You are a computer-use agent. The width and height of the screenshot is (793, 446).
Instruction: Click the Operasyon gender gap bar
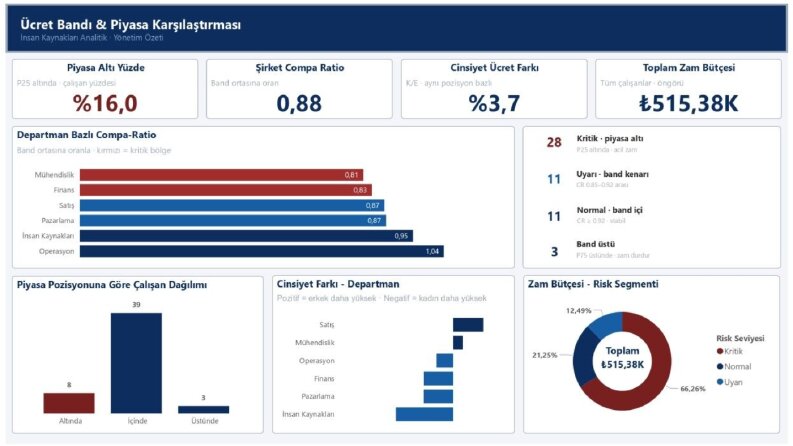(x=445, y=361)
